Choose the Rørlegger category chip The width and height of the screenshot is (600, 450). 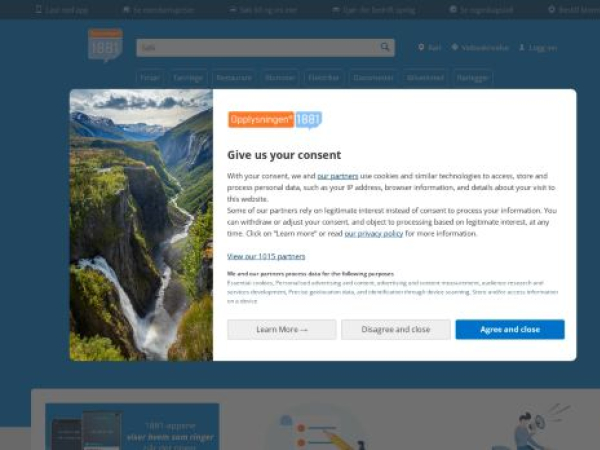coord(473,78)
